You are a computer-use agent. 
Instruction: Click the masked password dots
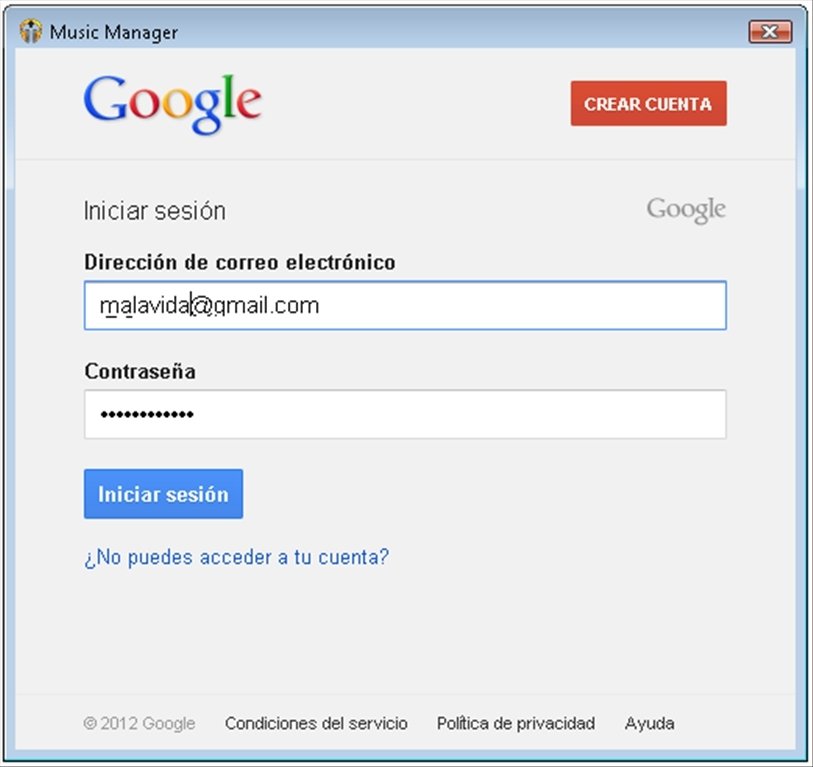147,414
